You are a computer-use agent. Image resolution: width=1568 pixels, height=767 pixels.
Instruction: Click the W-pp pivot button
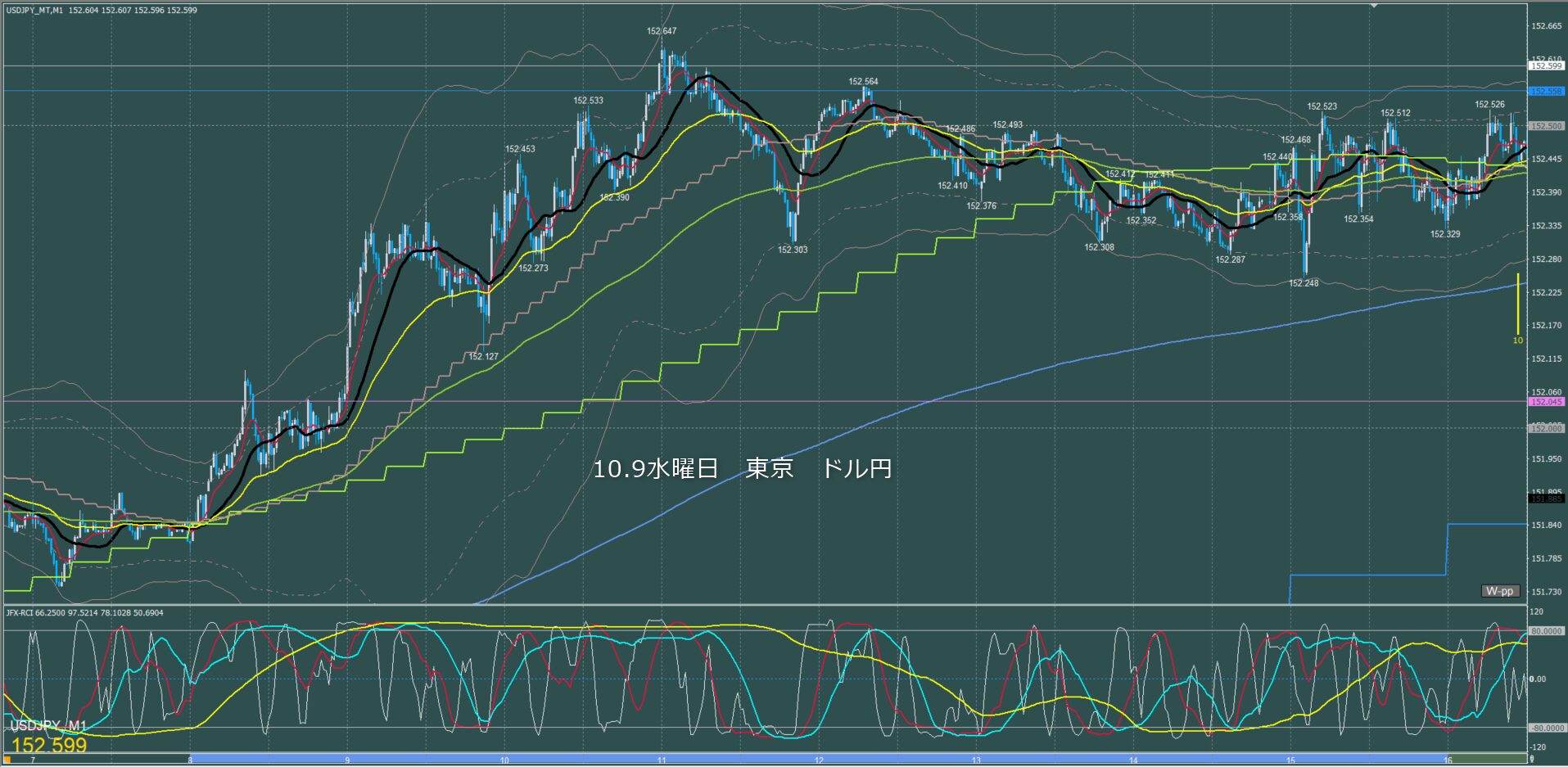point(1500,591)
